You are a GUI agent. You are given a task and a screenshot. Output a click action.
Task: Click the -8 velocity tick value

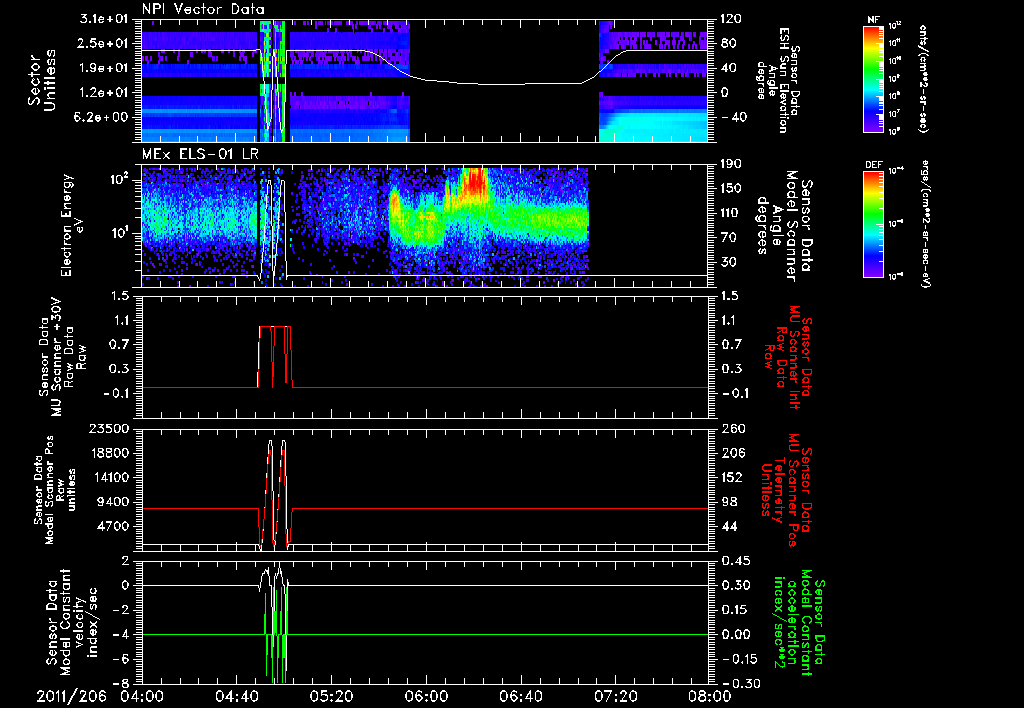tap(121, 683)
